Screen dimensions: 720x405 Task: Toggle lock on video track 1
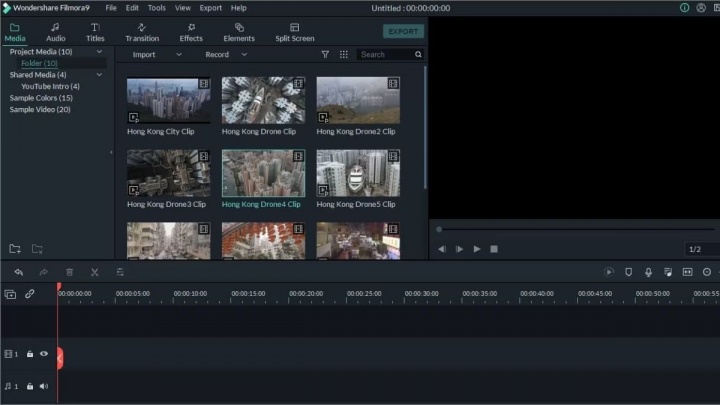pyautogui.click(x=30, y=354)
